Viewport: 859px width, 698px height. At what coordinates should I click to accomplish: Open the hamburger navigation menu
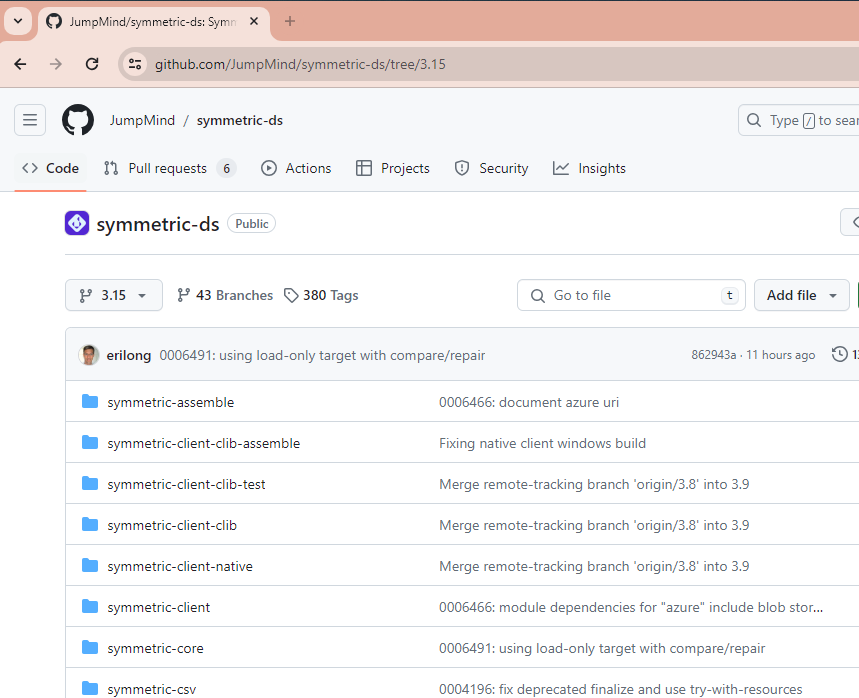point(30,120)
